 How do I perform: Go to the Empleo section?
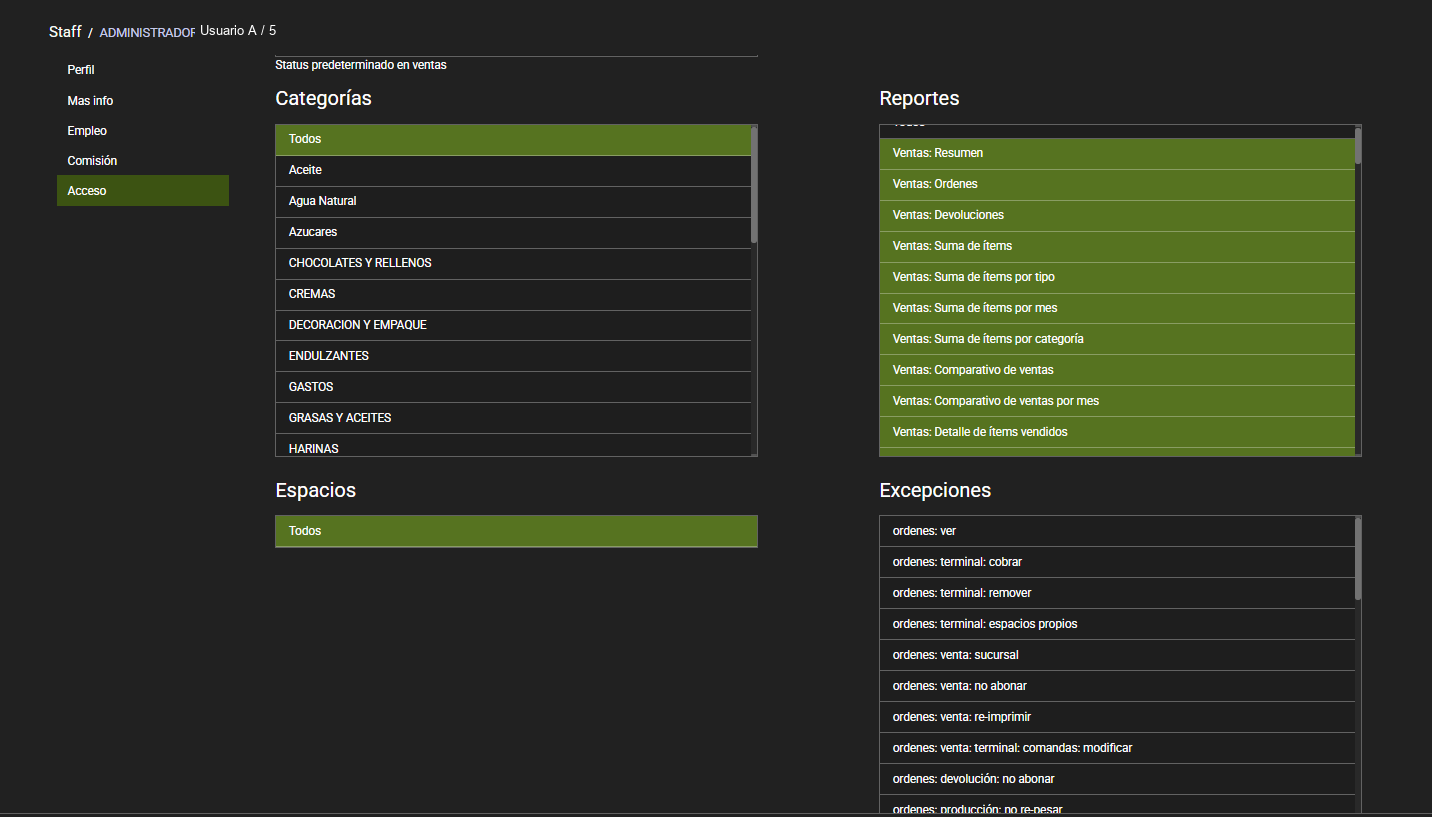pos(143,131)
